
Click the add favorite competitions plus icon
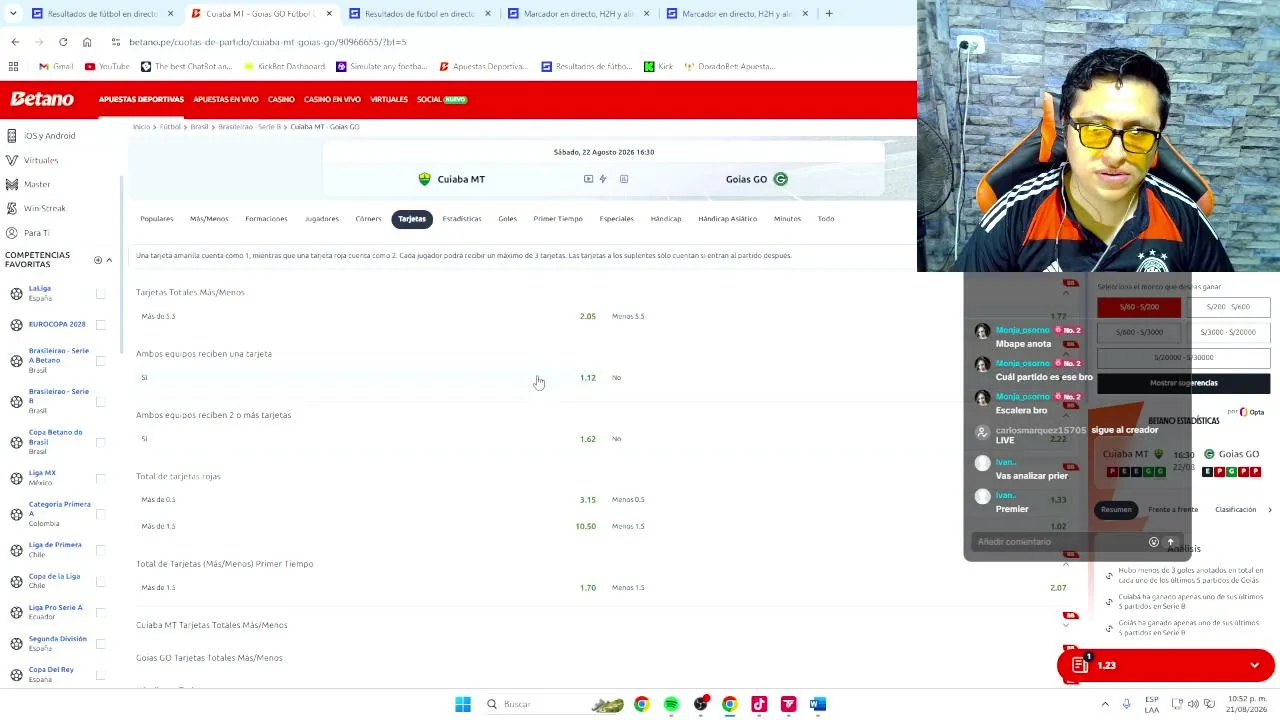click(98, 260)
